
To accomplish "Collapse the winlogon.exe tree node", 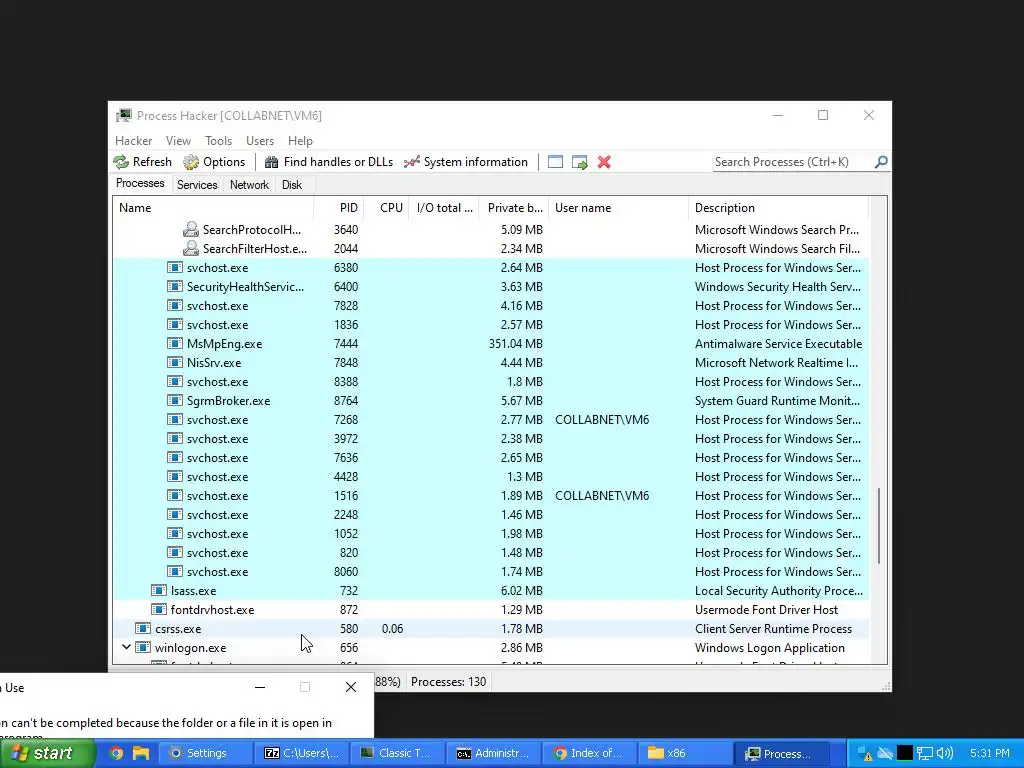I will click(126, 647).
